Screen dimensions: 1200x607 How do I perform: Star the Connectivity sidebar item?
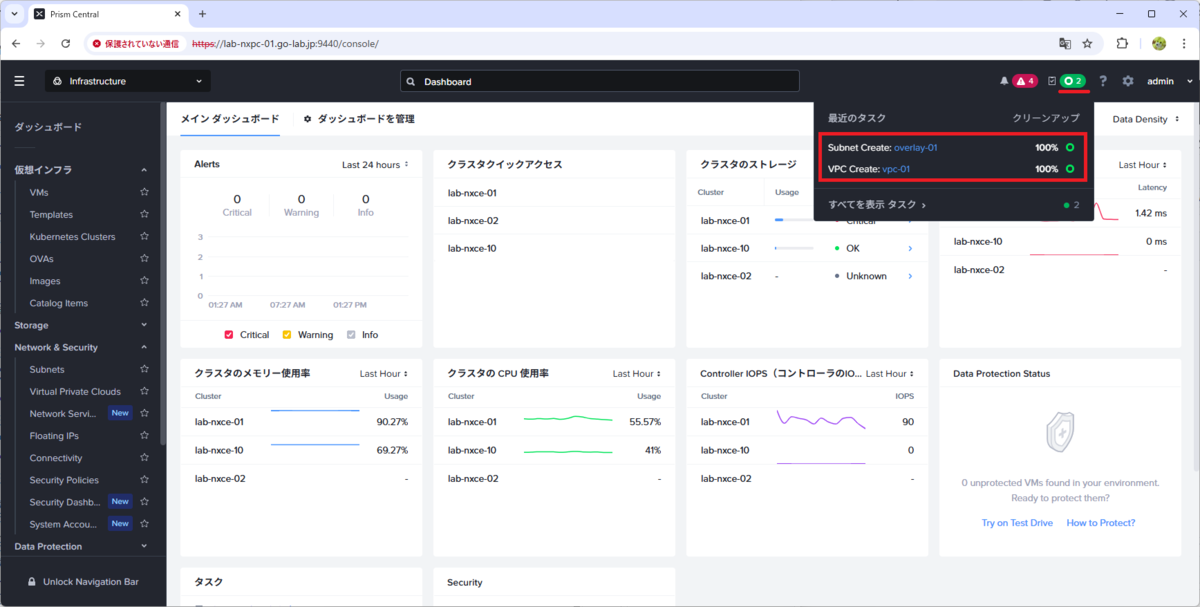pos(144,458)
